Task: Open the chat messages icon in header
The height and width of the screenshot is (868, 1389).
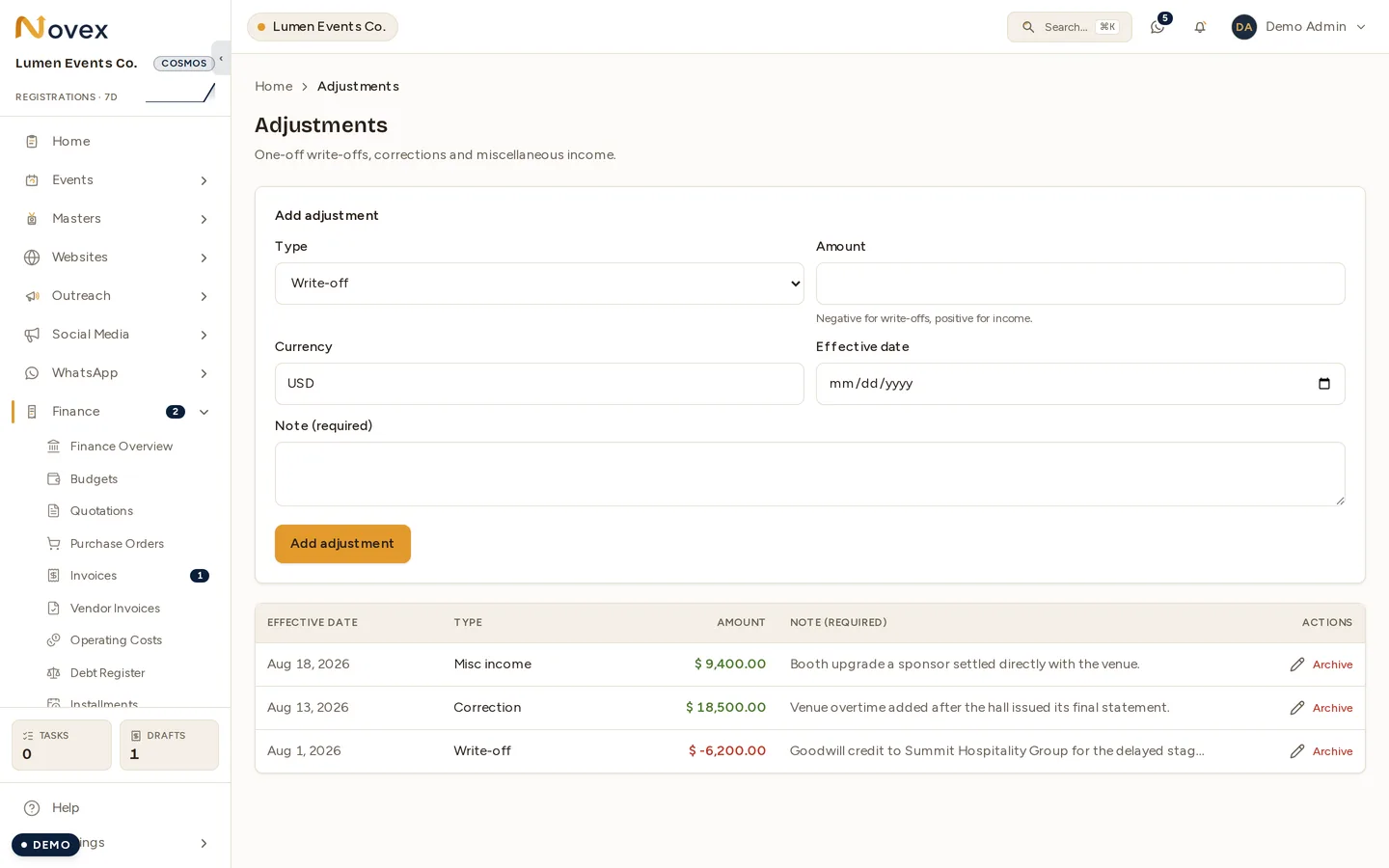Action: (x=1157, y=27)
